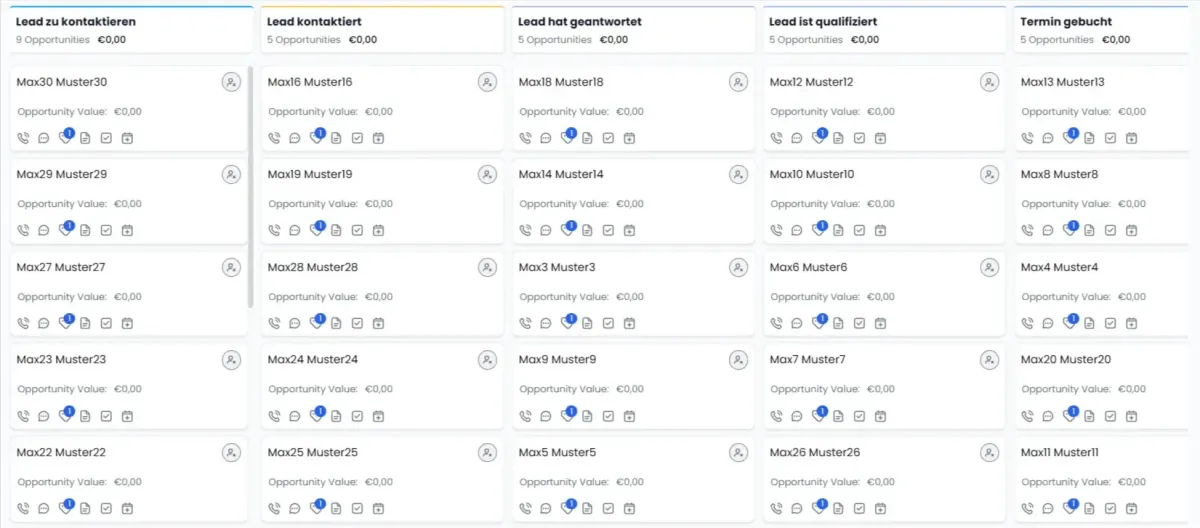
Task: Open the notes icon on Max12 Muster12 card
Action: click(x=838, y=138)
